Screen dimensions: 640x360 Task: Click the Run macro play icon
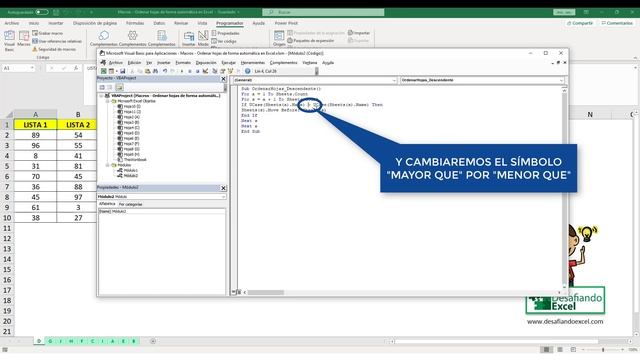(182, 71)
